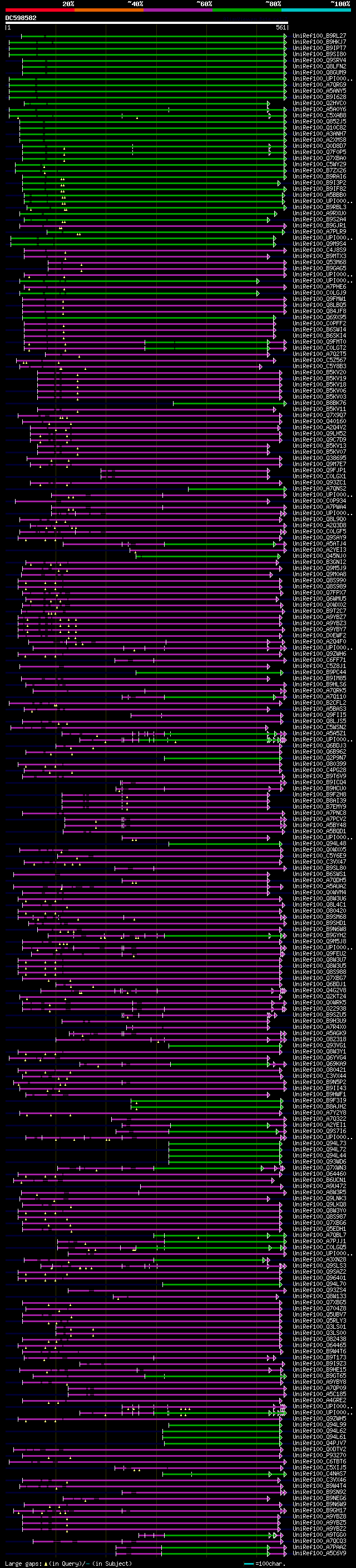The image size is (356, 1568).
Task: Select hit label UniRef100_B9S2A4
Action: click(319, 219)
